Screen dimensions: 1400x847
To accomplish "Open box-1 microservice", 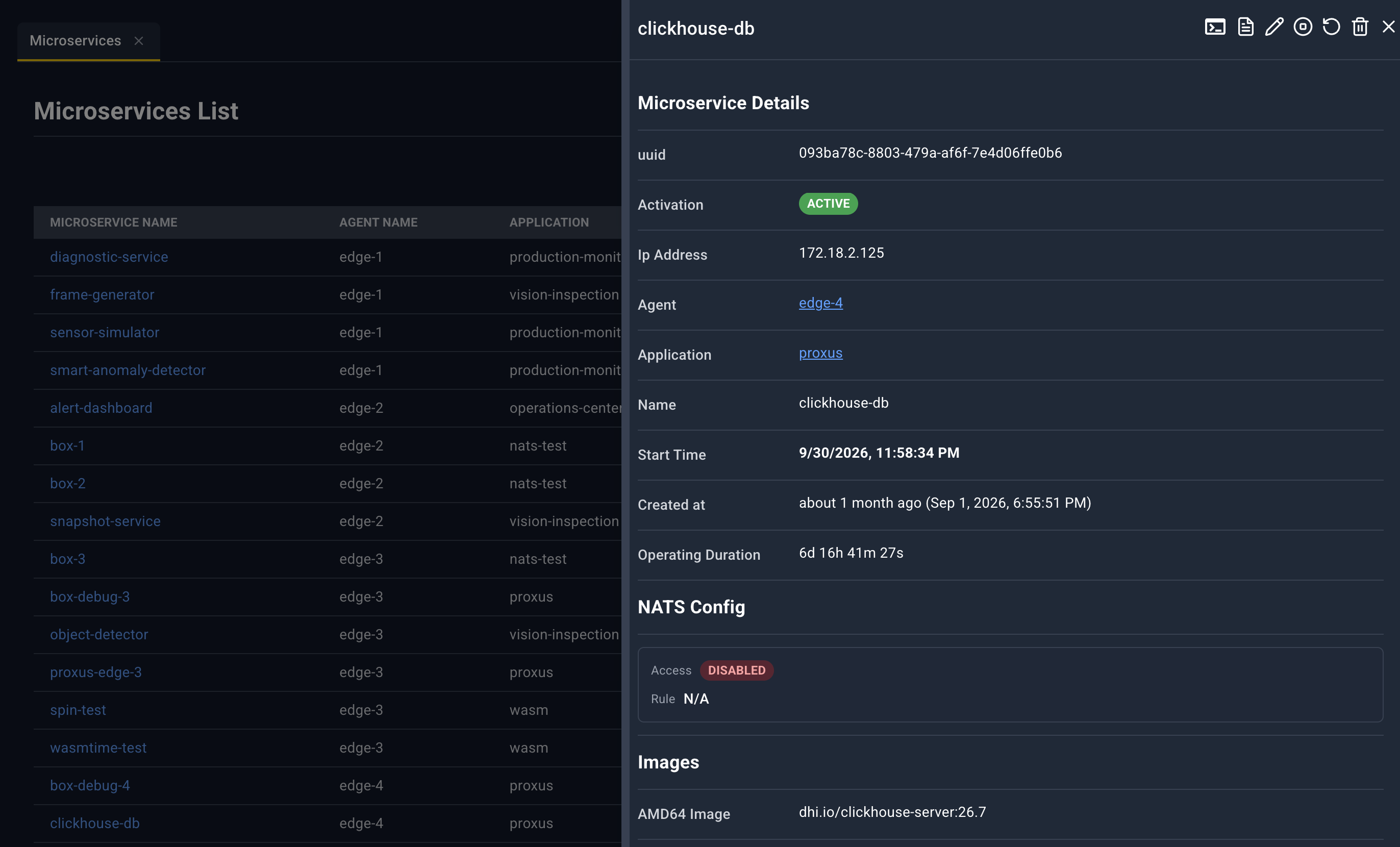I will tap(67, 445).
